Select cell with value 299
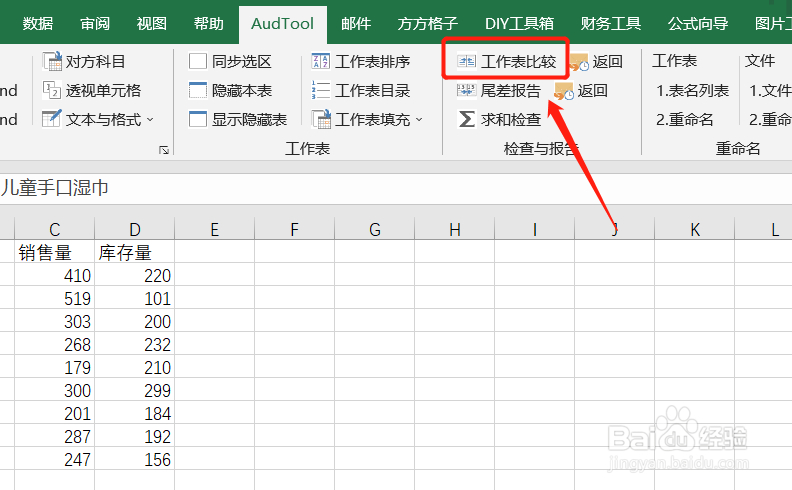The height and width of the screenshot is (490, 792). pyautogui.click(x=134, y=390)
